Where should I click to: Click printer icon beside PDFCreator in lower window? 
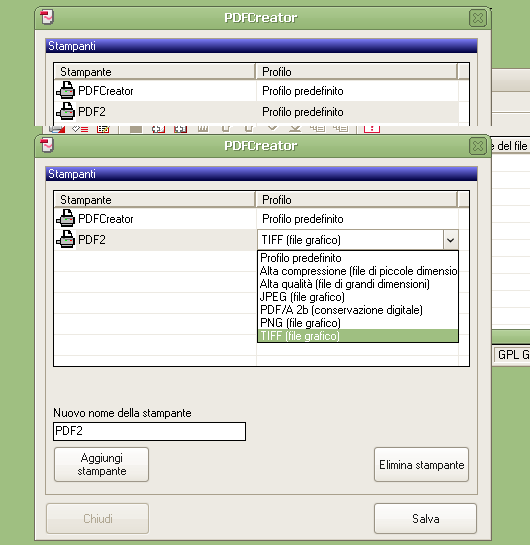[65, 219]
